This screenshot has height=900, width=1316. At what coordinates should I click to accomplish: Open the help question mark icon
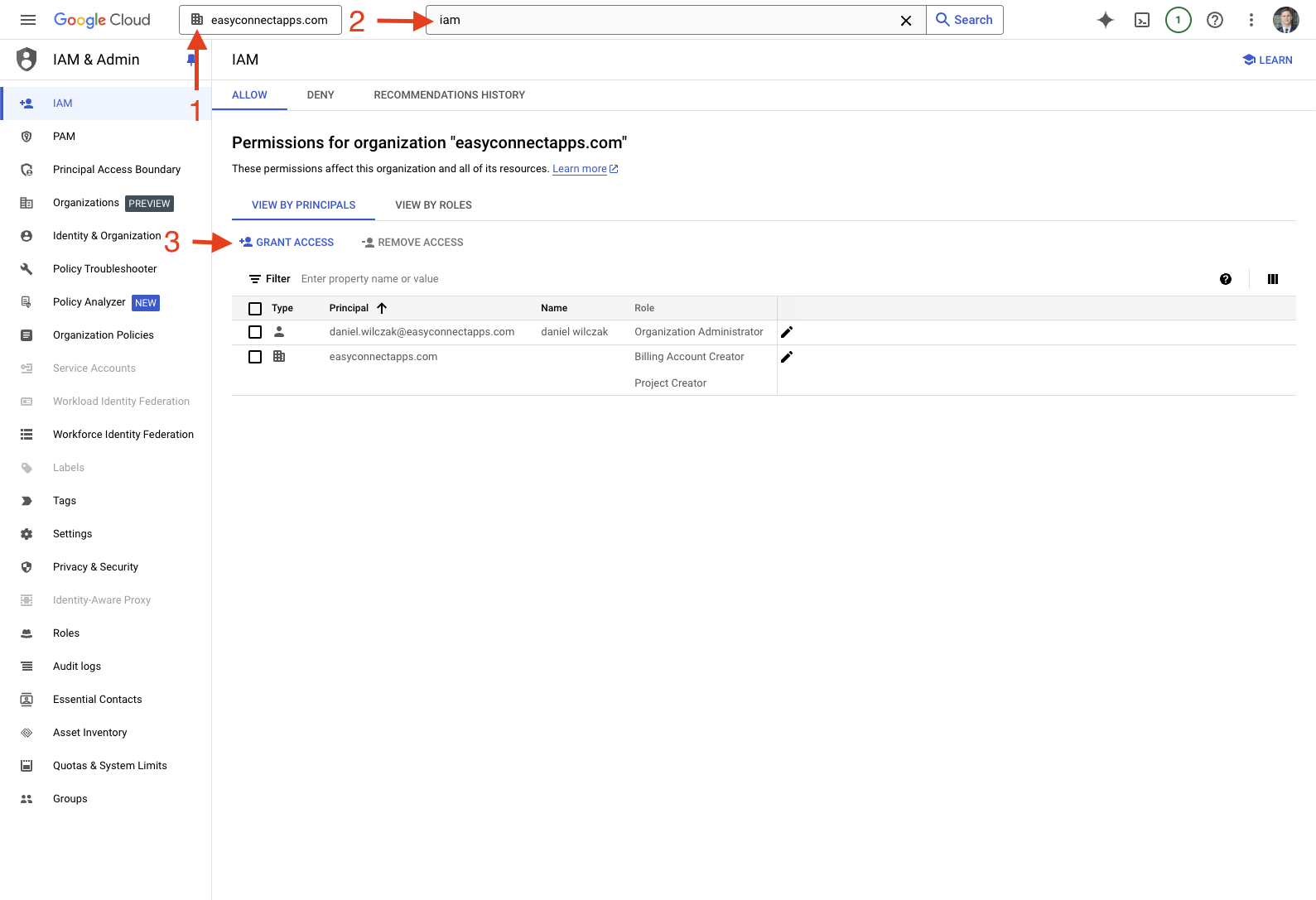coord(1215,20)
